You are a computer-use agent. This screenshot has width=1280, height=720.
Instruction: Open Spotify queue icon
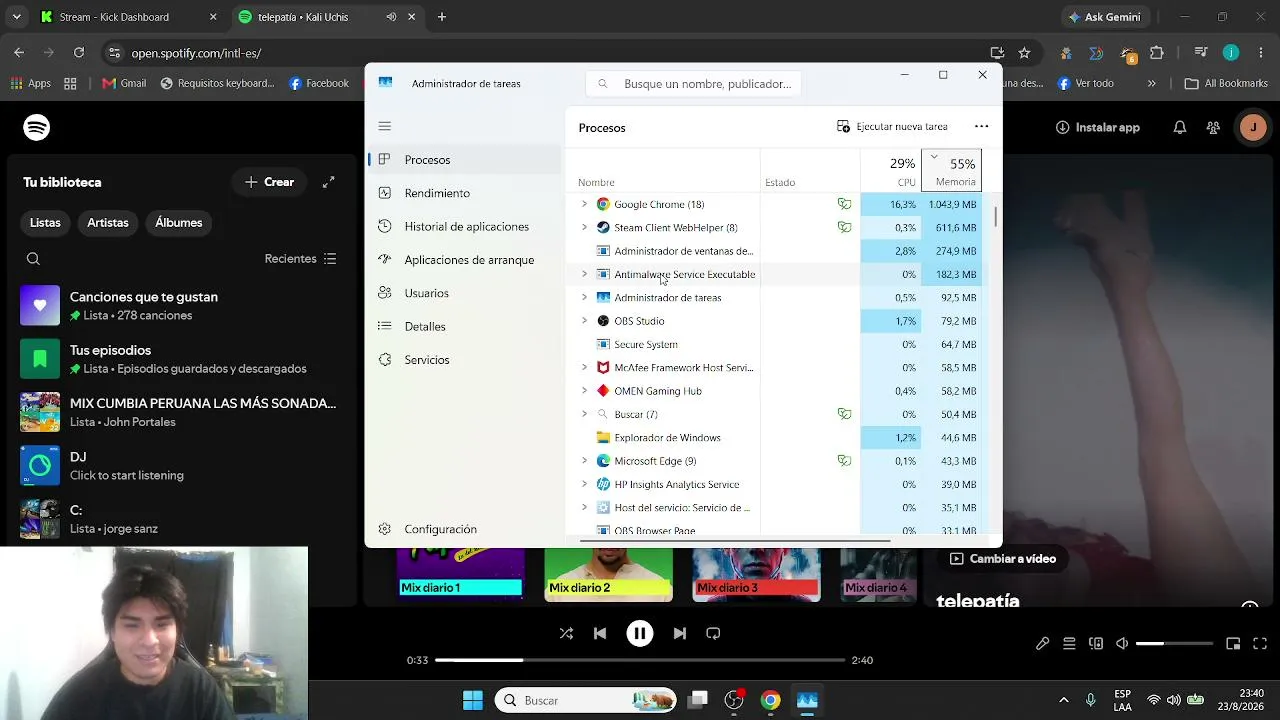[x=1069, y=644]
